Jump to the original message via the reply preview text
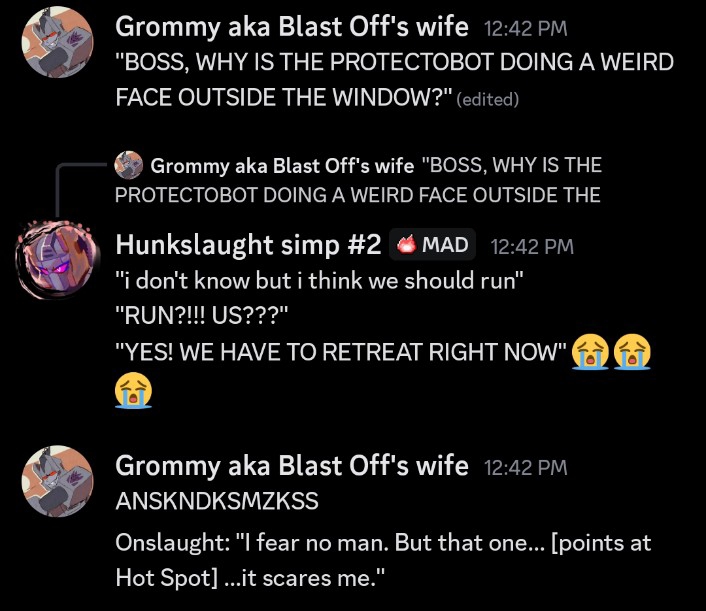This screenshot has height=611, width=706. 358,180
